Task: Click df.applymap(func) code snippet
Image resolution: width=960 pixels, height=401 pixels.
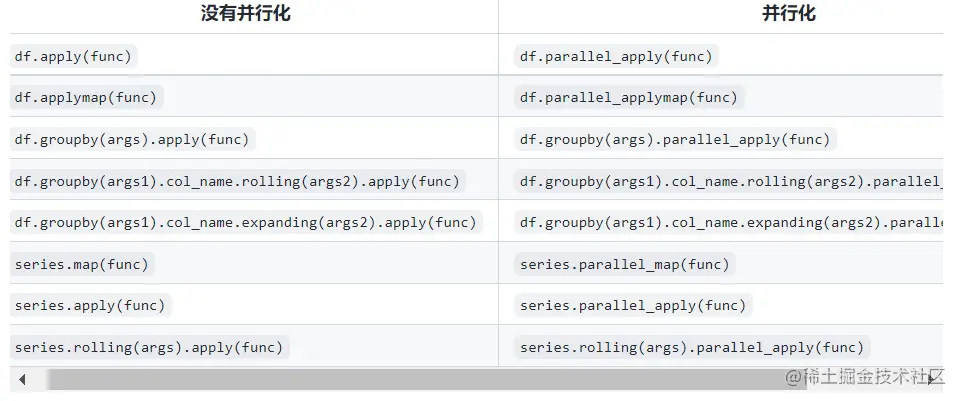Action: point(86,98)
